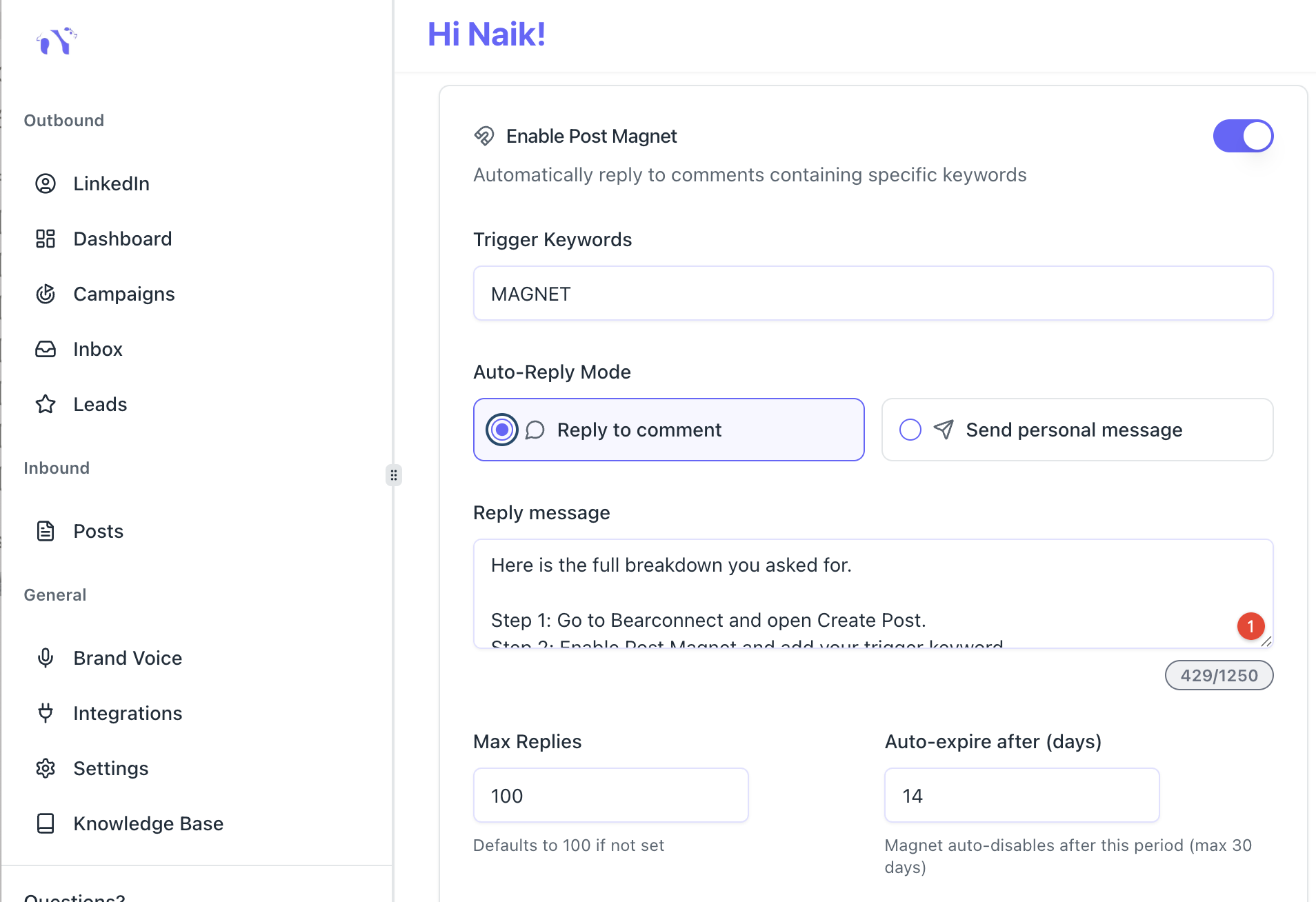Open the Knowledge Base menu item

tap(148, 823)
